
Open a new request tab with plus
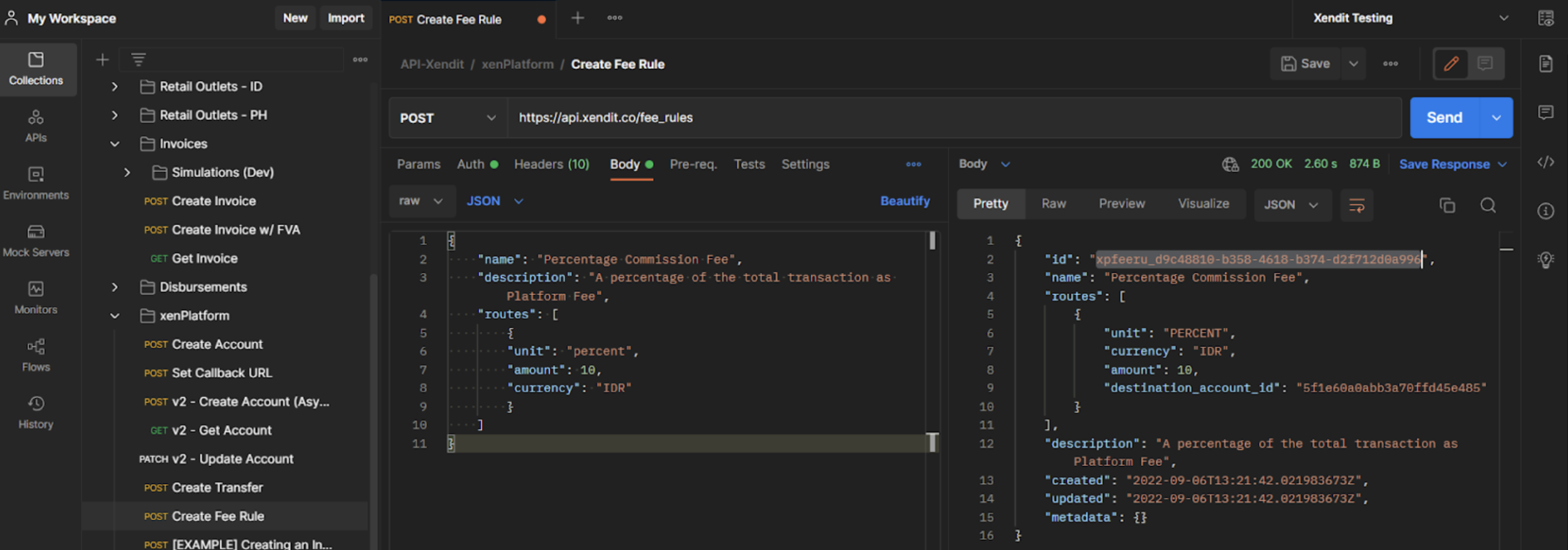[578, 18]
